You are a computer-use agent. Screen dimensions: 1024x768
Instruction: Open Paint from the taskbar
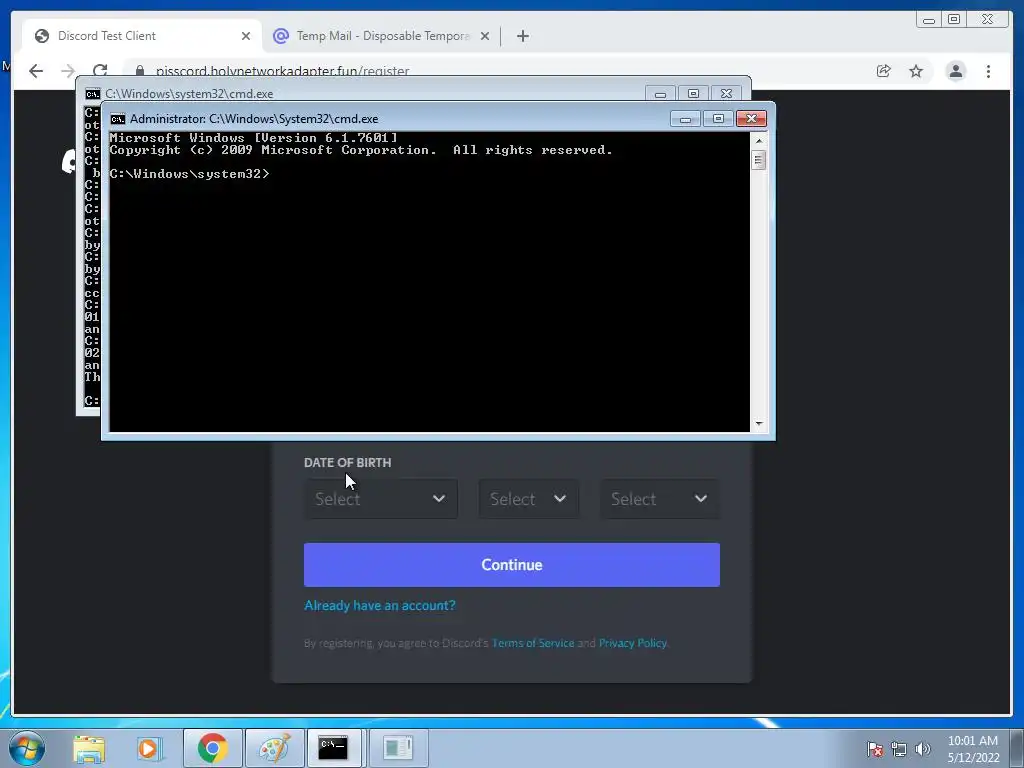click(274, 748)
